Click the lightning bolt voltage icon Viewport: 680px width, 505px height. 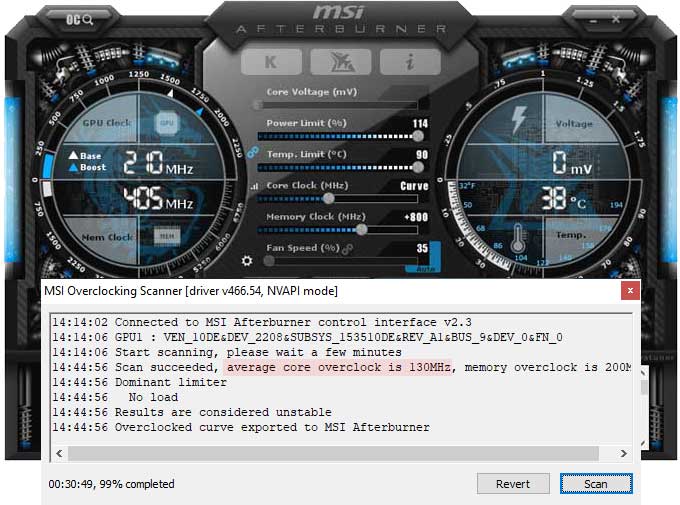519,120
